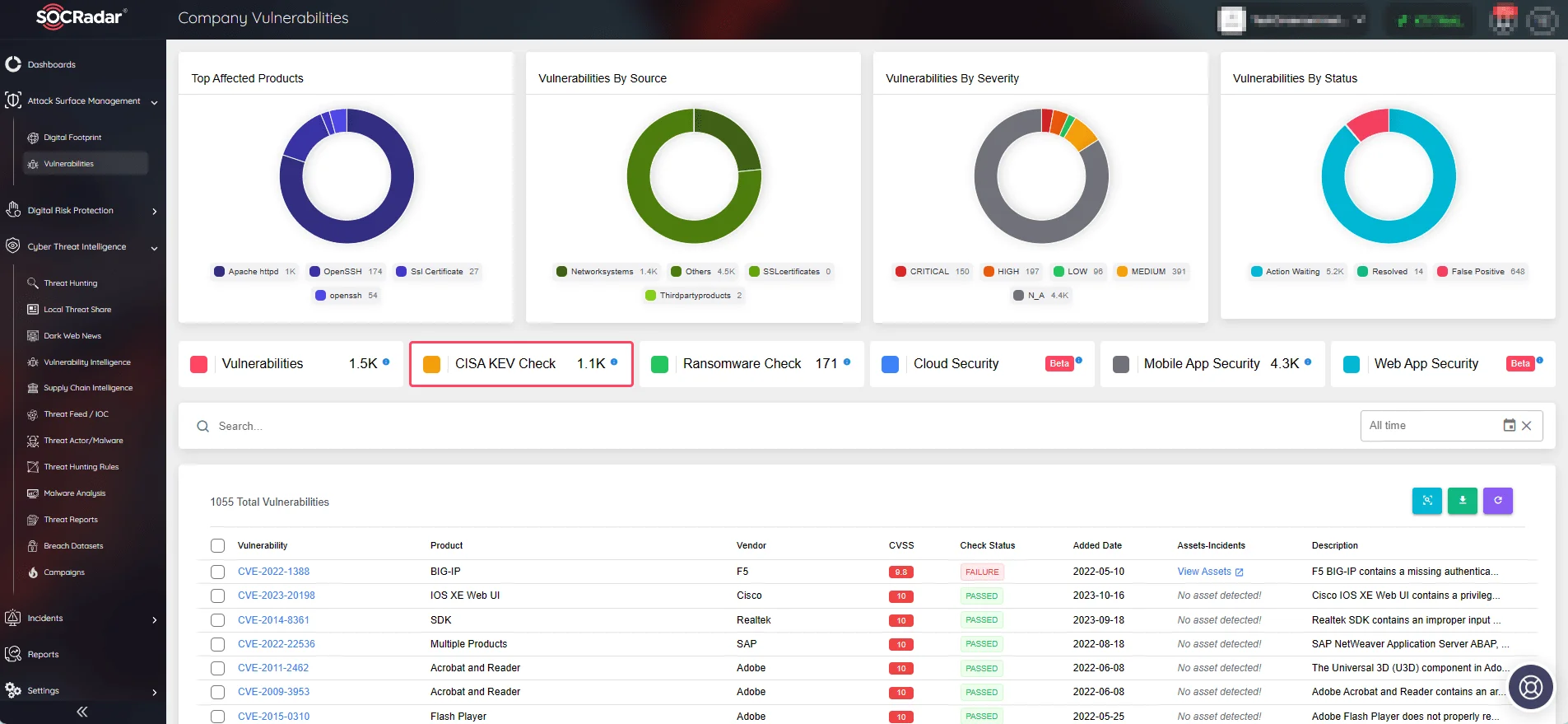Open Threat Hunting Rules icon
Image resolution: width=1568 pixels, height=724 pixels.
(33, 467)
